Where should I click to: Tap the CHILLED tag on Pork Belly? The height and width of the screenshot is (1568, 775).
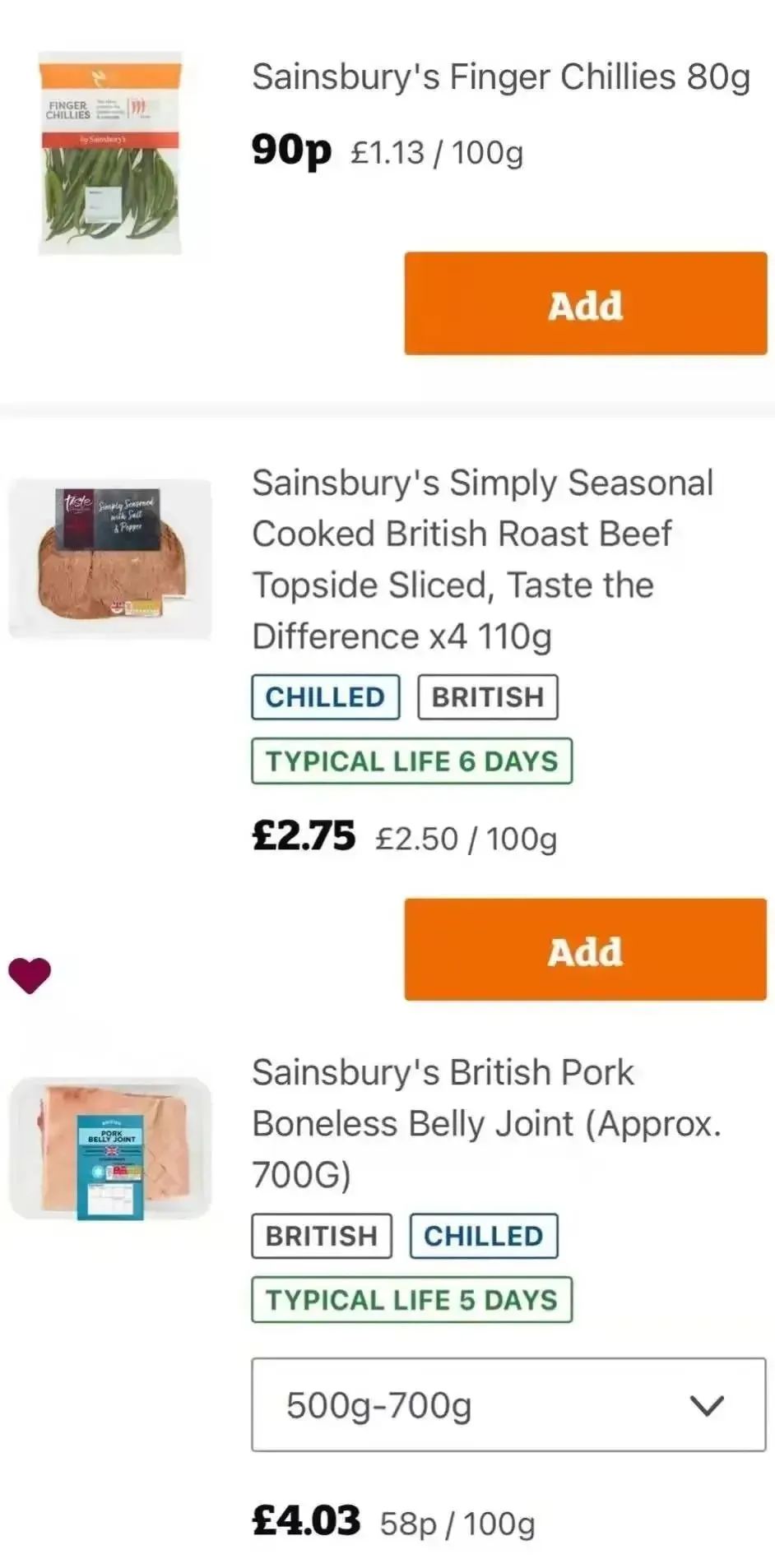pos(484,1236)
